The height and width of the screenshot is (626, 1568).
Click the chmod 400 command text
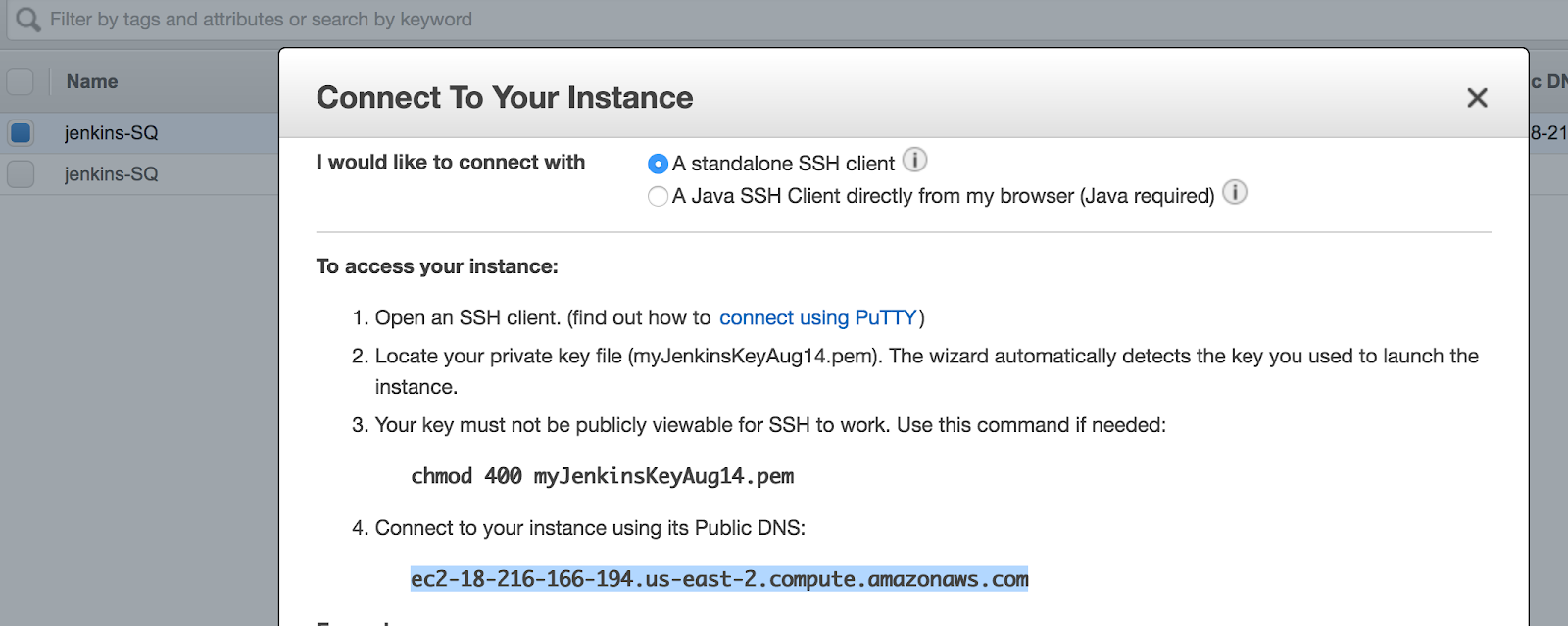[x=602, y=477]
